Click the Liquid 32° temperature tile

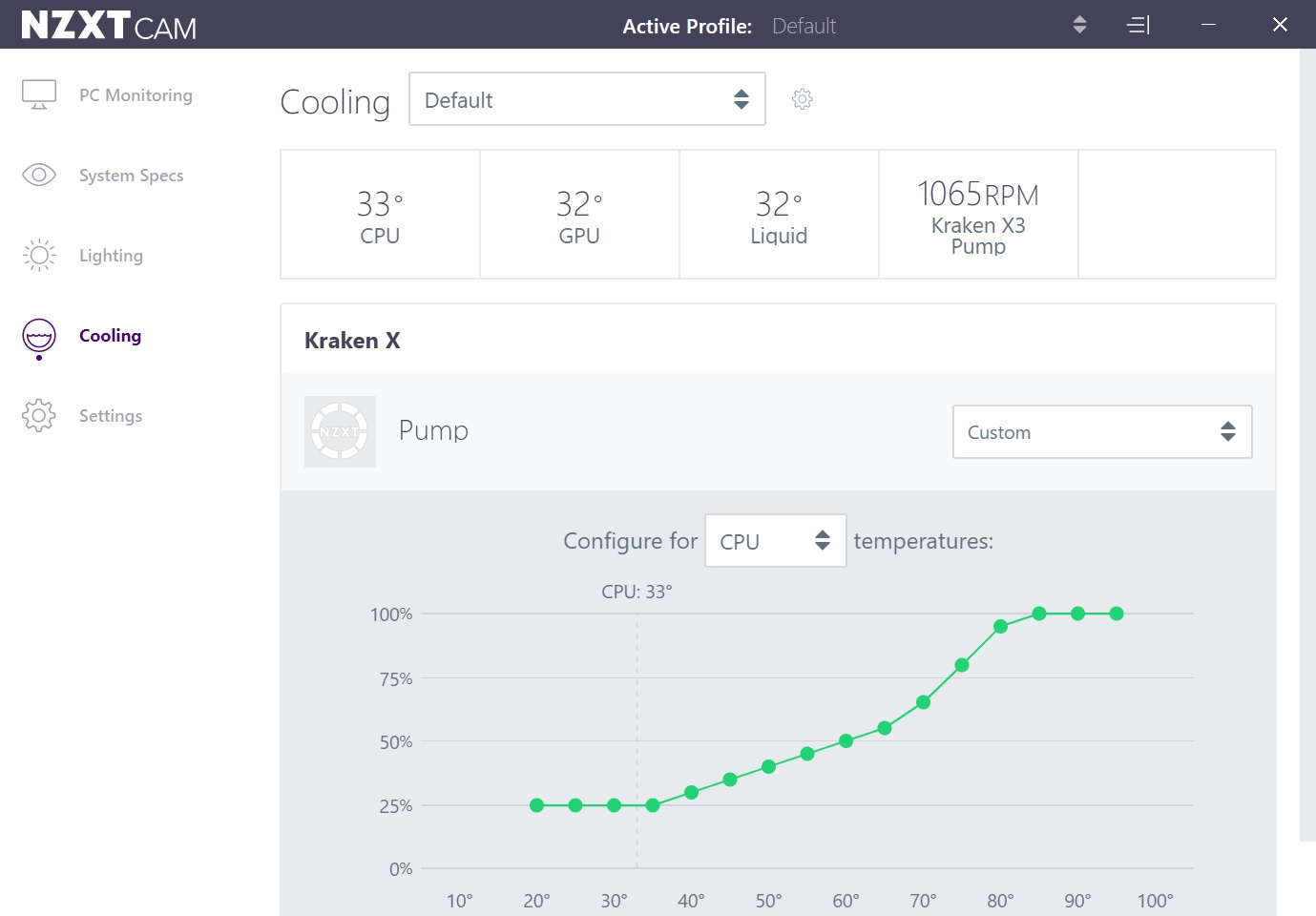tap(779, 215)
